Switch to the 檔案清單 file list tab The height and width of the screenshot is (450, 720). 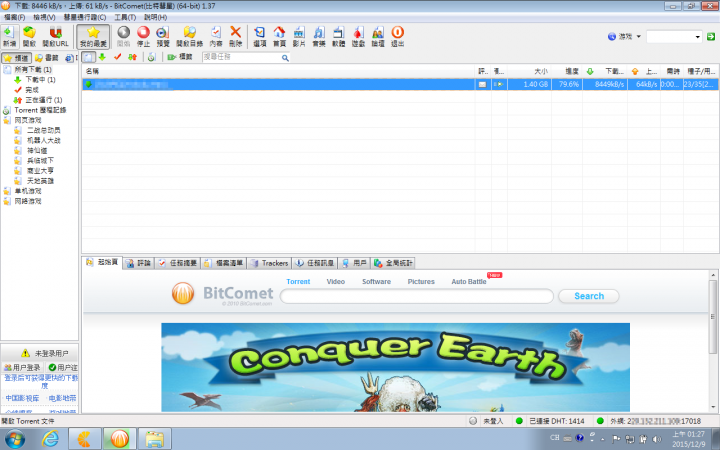(224, 263)
